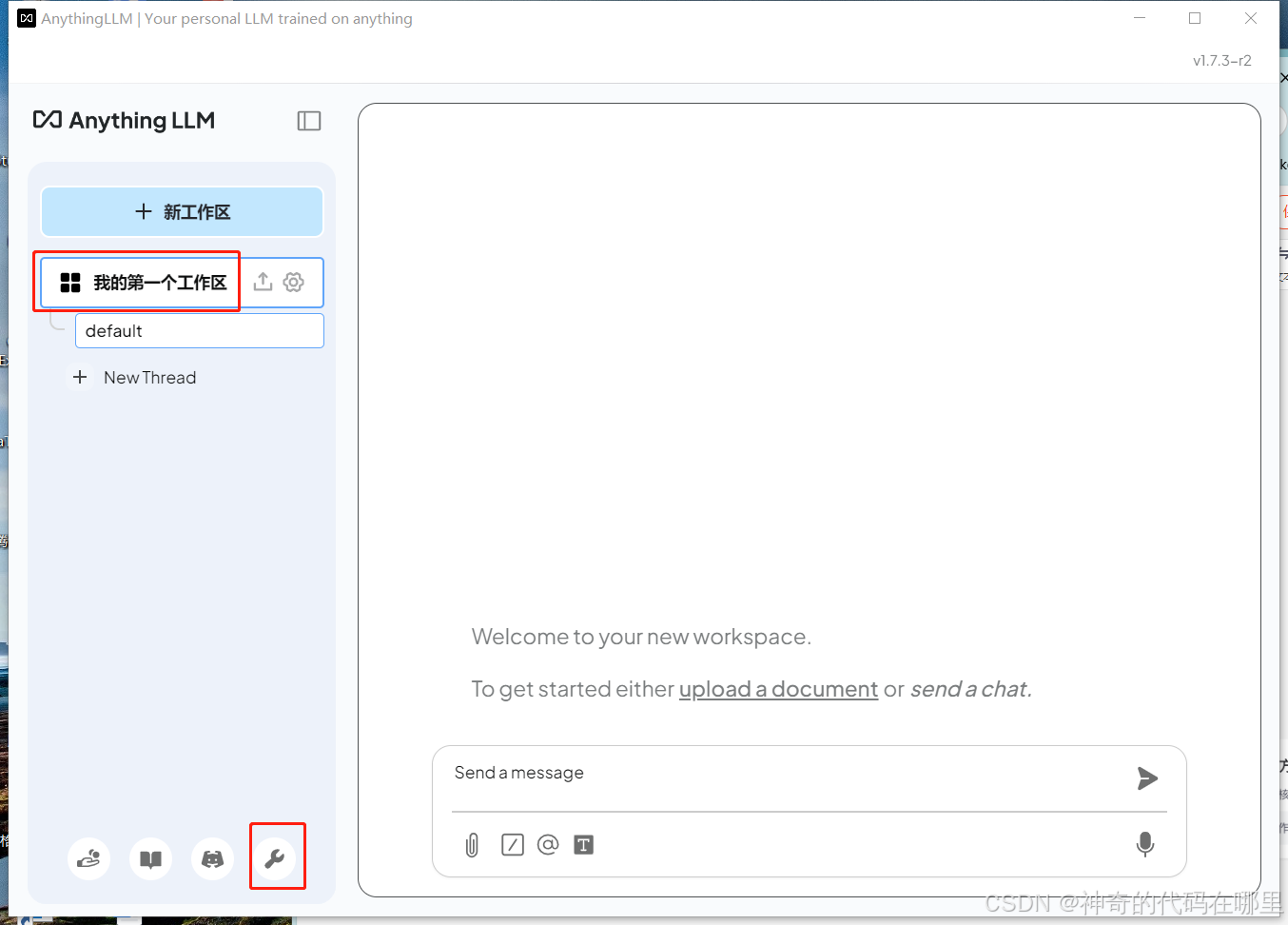Click the send a chat text
This screenshot has height=925, width=1288.
(x=971, y=689)
